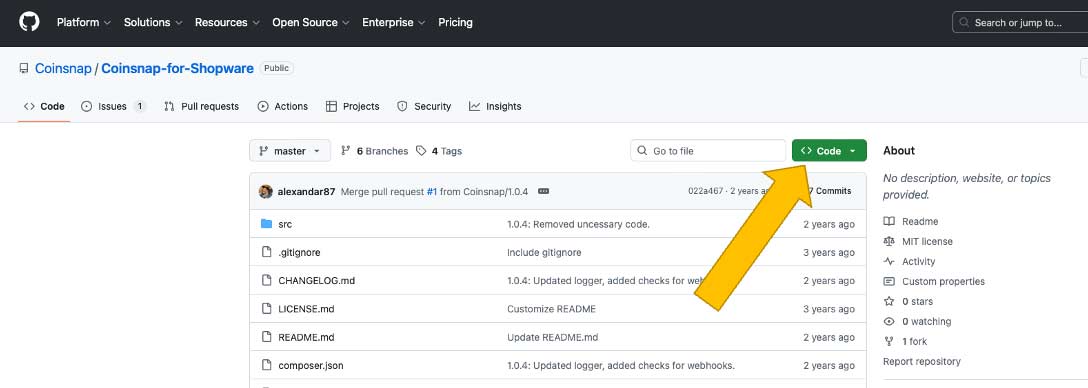Image resolution: width=1088 pixels, height=388 pixels.
Task: Open the Security tab
Action: coord(424,106)
